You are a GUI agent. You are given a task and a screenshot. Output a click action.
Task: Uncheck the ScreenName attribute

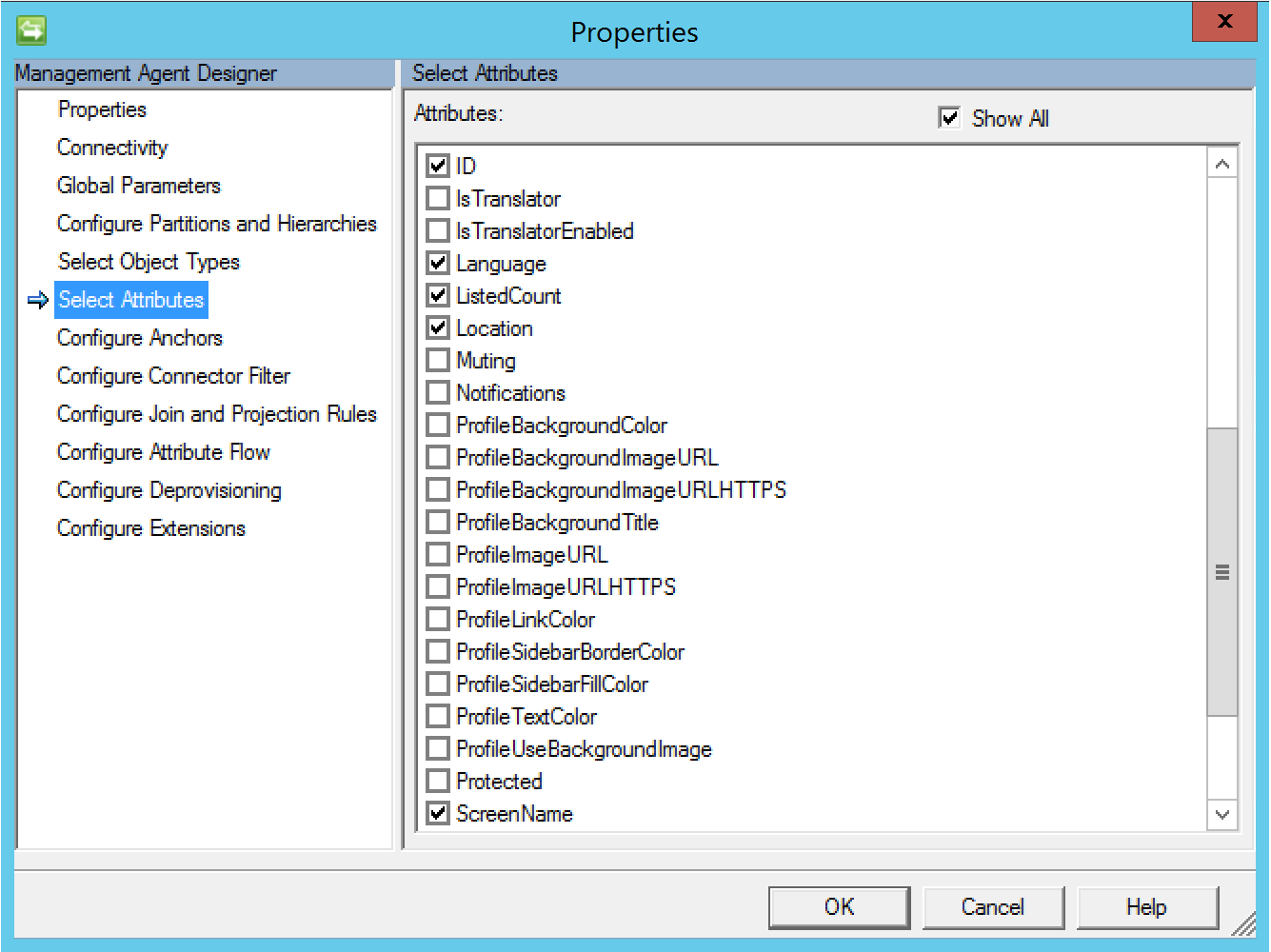pos(438,814)
